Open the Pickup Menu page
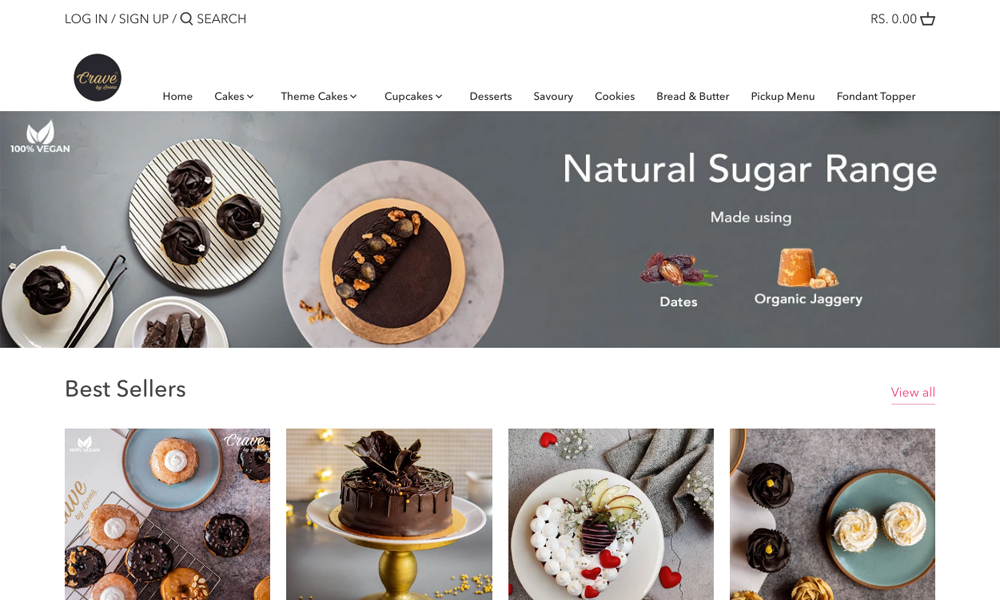This screenshot has width=1000, height=600. 783,96
